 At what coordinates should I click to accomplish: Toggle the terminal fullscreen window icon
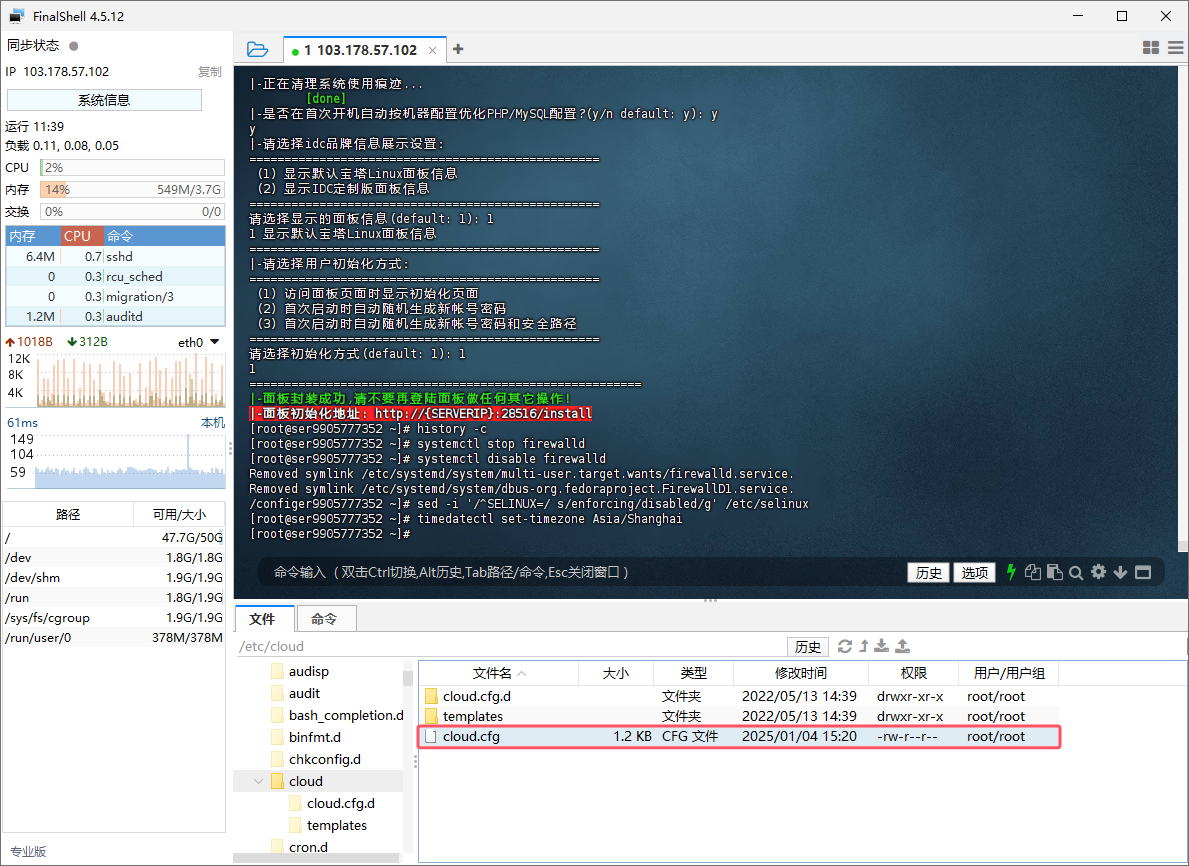(1143, 572)
